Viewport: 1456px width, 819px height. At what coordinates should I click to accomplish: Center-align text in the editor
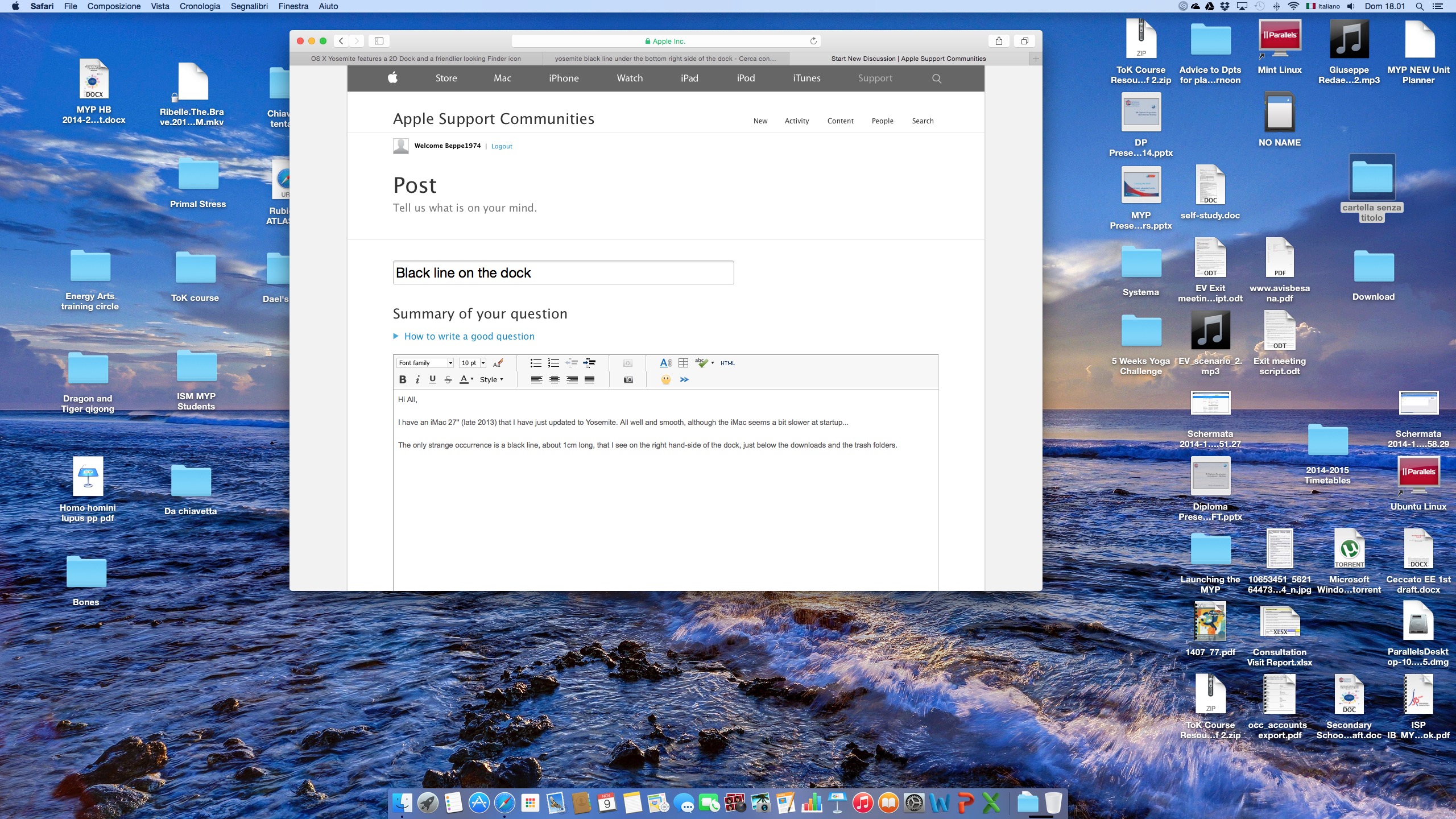coord(554,380)
